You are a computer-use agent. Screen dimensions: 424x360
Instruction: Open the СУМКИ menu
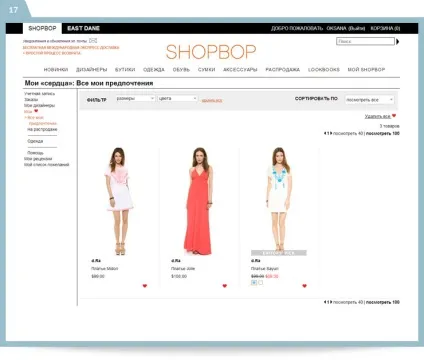pyautogui.click(x=206, y=70)
